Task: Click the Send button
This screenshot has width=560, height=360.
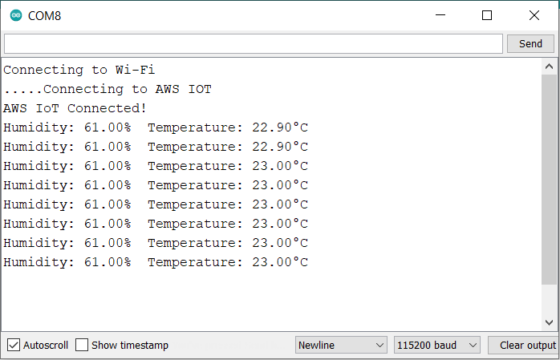Action: pyautogui.click(x=530, y=44)
